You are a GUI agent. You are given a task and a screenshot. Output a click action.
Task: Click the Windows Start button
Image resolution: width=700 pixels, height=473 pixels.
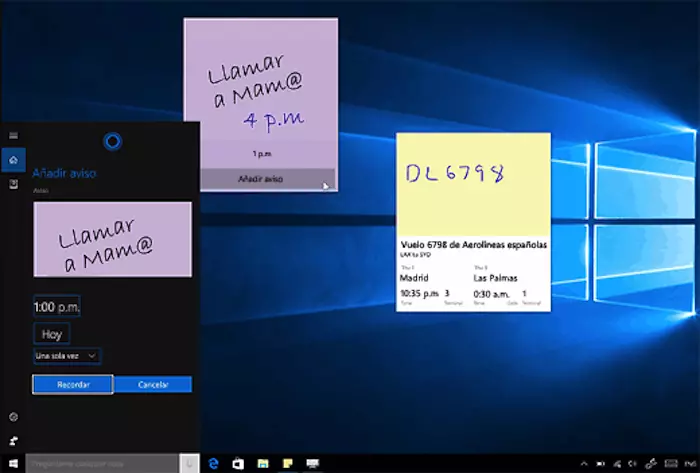13,463
